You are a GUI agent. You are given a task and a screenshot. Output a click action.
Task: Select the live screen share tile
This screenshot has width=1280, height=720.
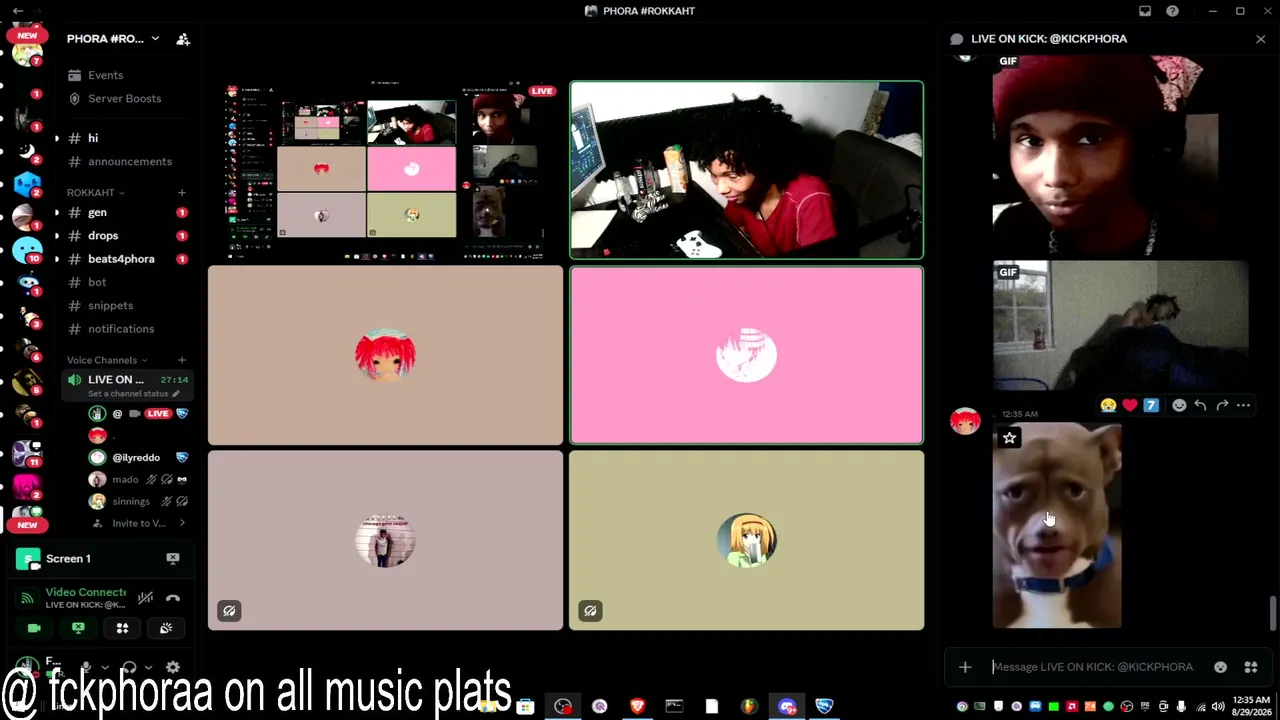pos(385,170)
